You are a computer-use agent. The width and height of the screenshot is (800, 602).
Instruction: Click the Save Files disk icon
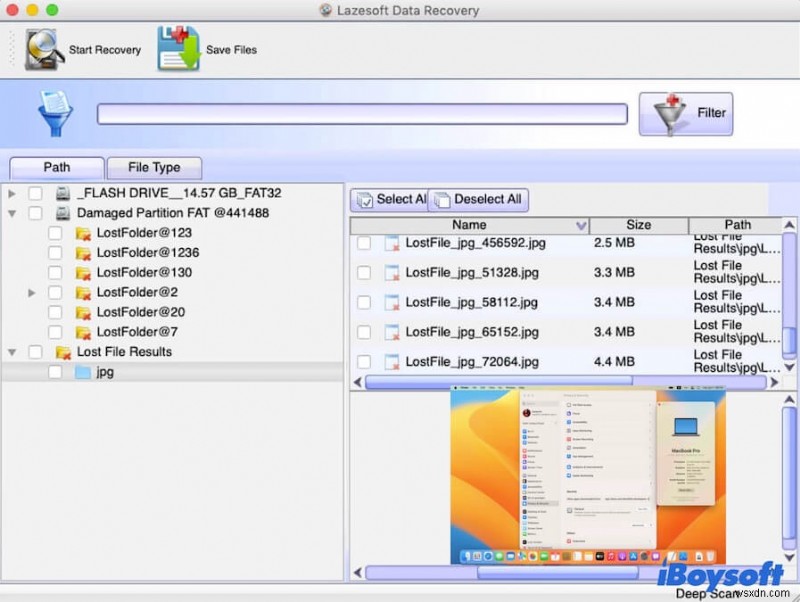coord(179,49)
